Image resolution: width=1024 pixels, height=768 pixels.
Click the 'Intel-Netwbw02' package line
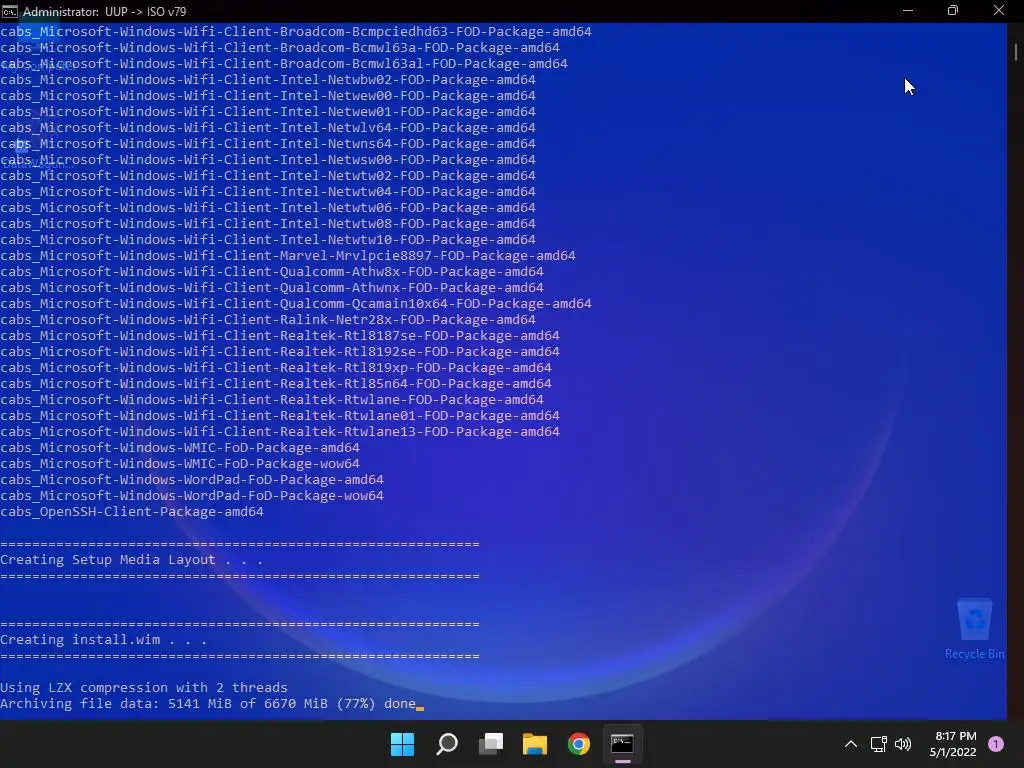(268, 80)
